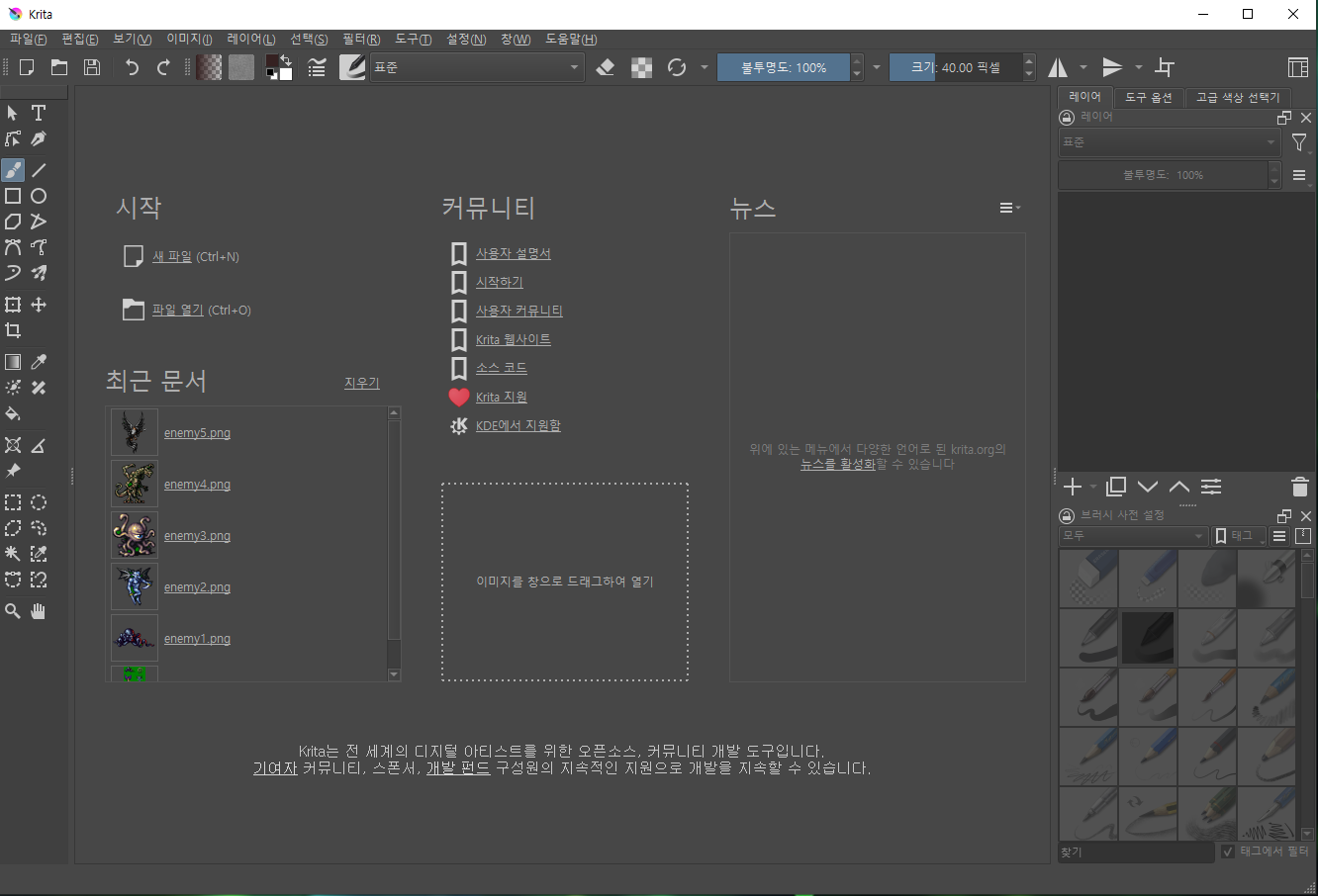Click 지우기 to clear recent documents
1318x896 pixels.
coord(362,383)
